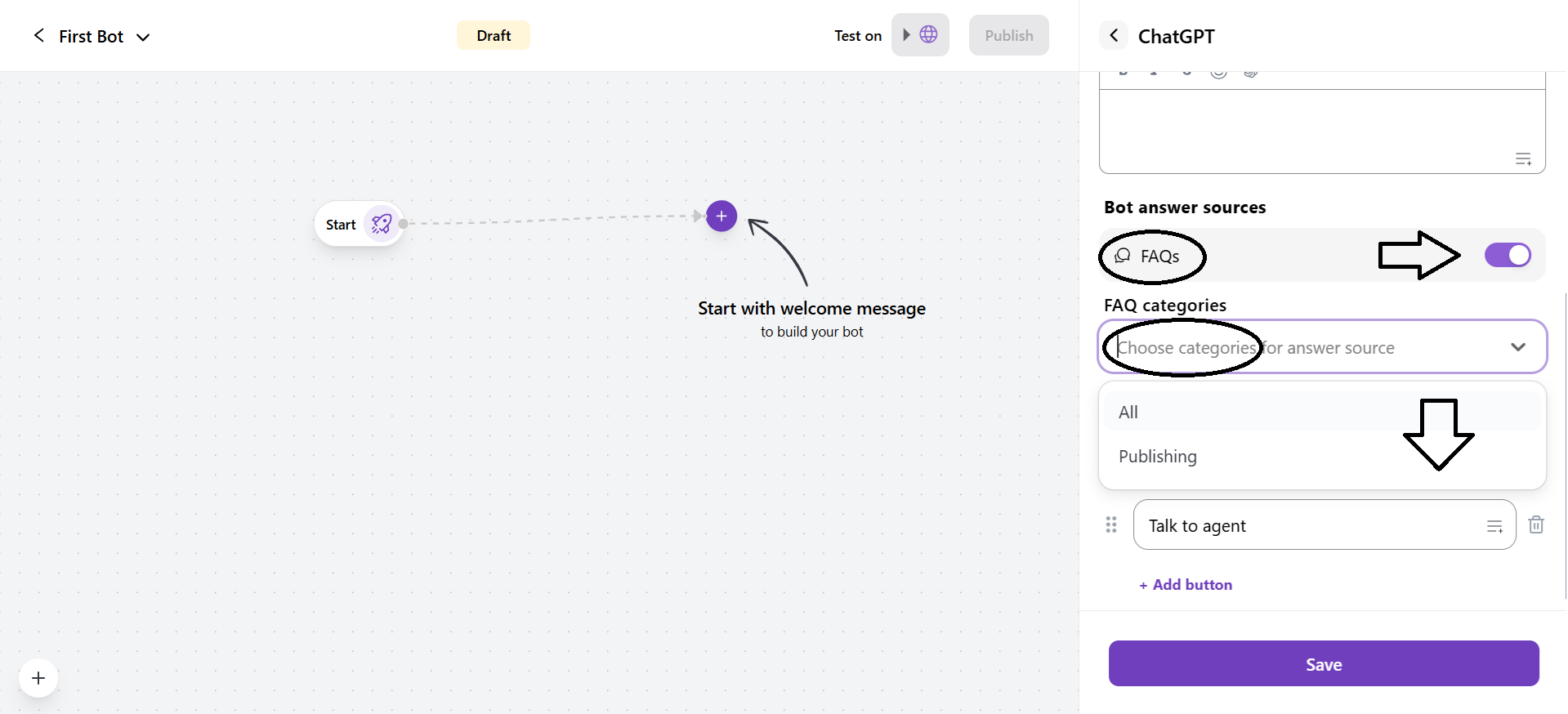Click the Talk to agent text field
The image size is (1568, 714).
[1307, 525]
